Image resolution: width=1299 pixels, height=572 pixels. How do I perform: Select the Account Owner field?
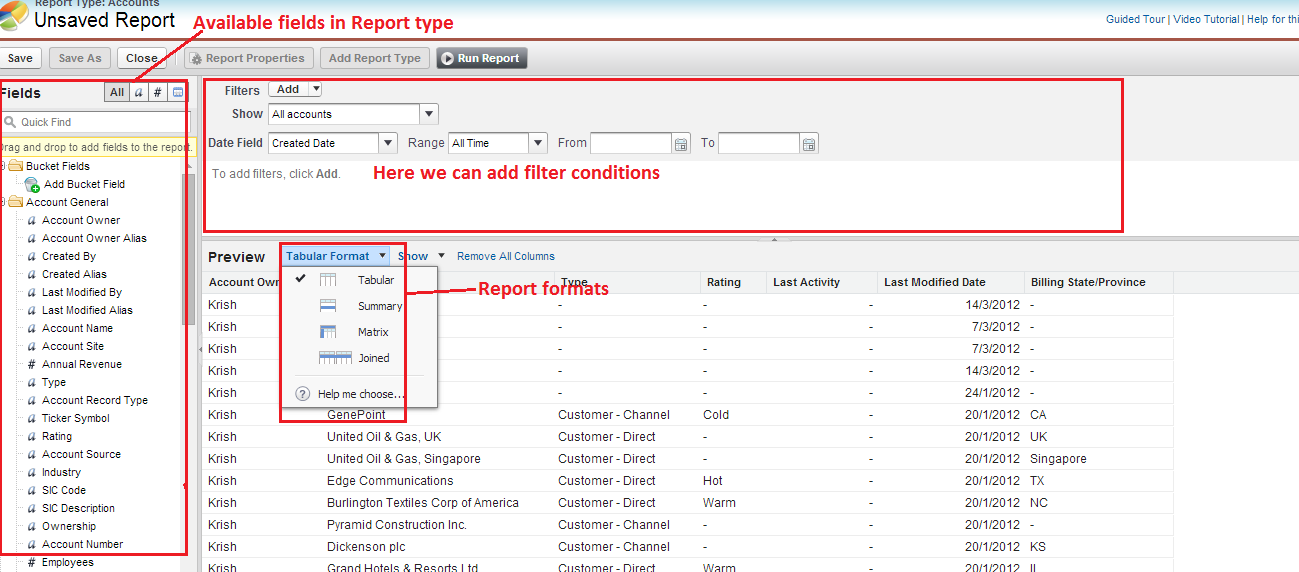(x=81, y=220)
